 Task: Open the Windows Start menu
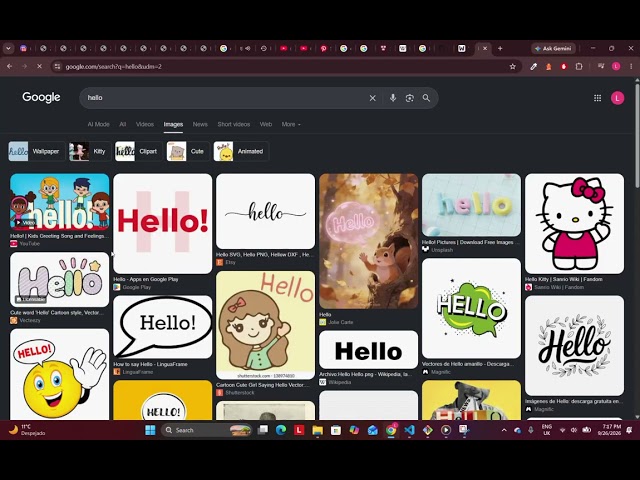[x=150, y=430]
